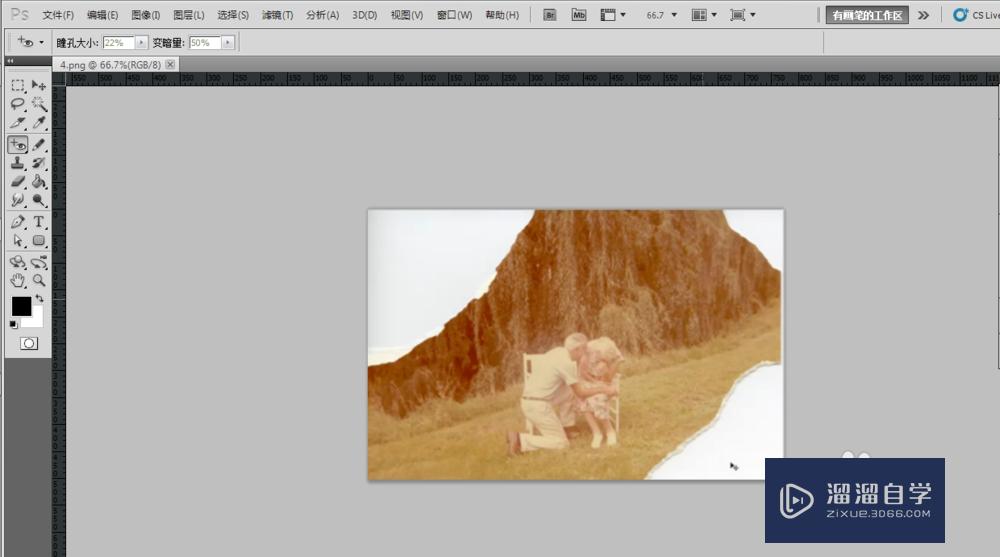Click the old couple photo on canvas
The width and height of the screenshot is (1000, 557).
(575, 345)
